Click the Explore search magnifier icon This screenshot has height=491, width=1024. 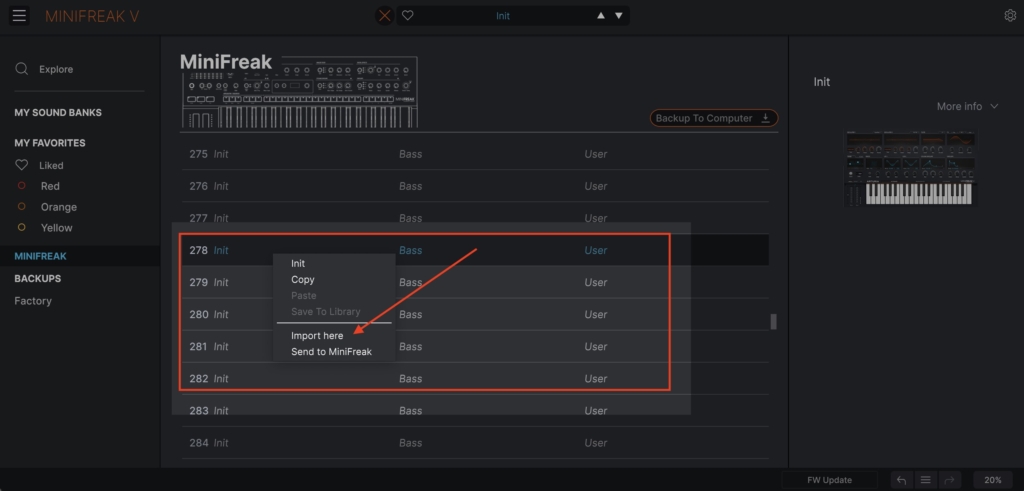tap(21, 69)
